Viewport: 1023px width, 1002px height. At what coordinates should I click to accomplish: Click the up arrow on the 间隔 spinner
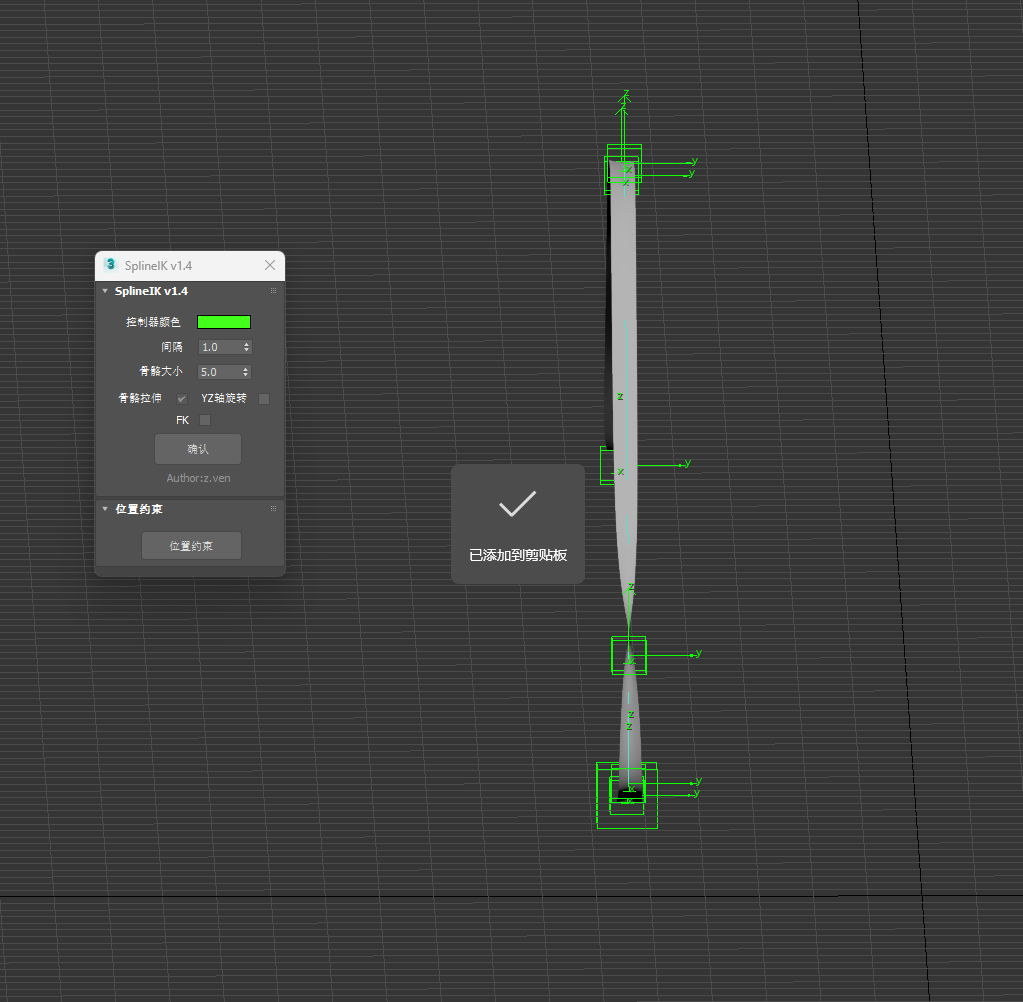[246, 342]
